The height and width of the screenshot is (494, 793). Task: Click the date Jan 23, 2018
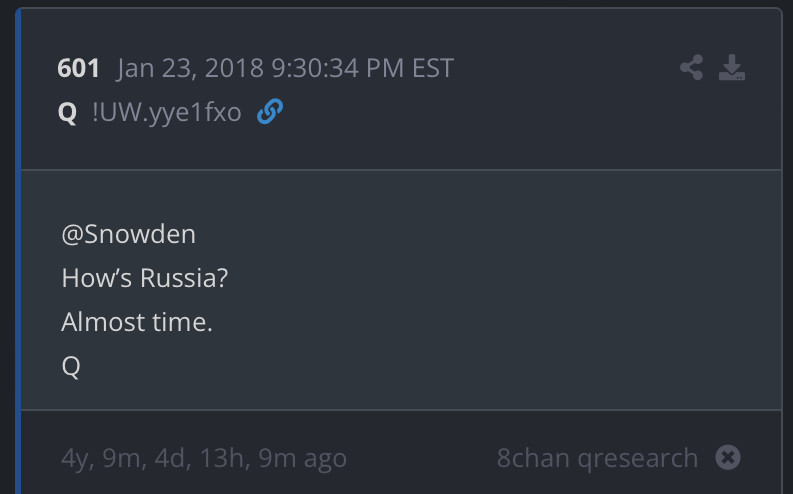(190, 68)
